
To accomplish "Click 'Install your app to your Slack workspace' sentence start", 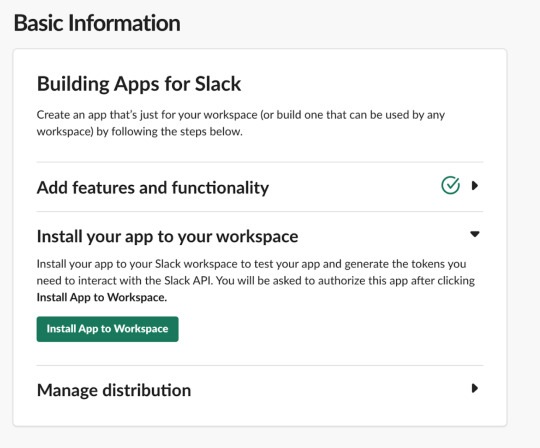I will (137, 264).
